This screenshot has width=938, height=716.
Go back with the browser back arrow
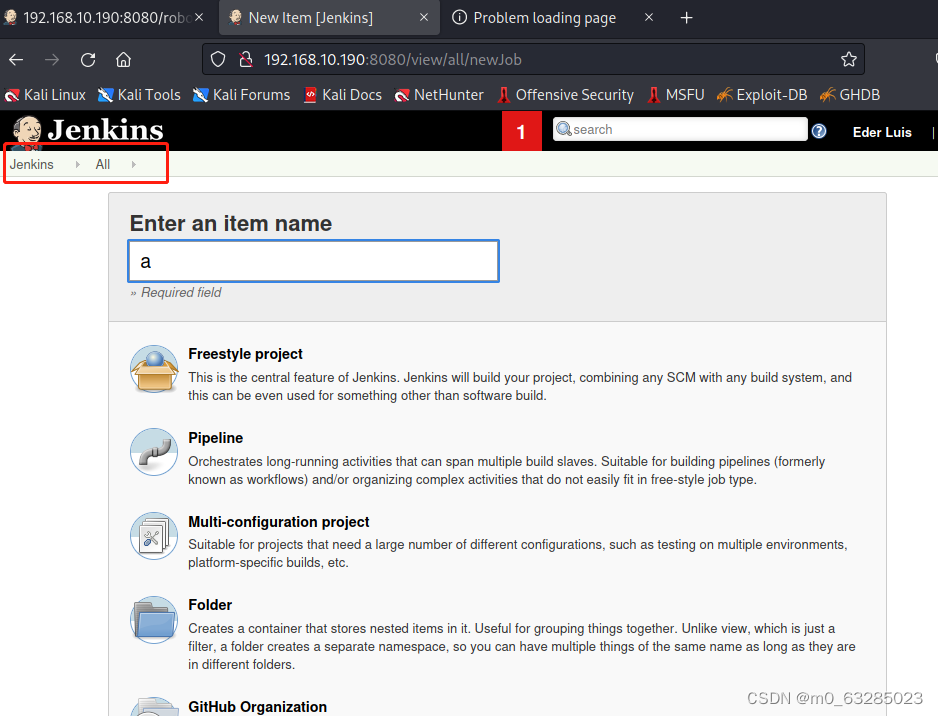[x=16, y=59]
